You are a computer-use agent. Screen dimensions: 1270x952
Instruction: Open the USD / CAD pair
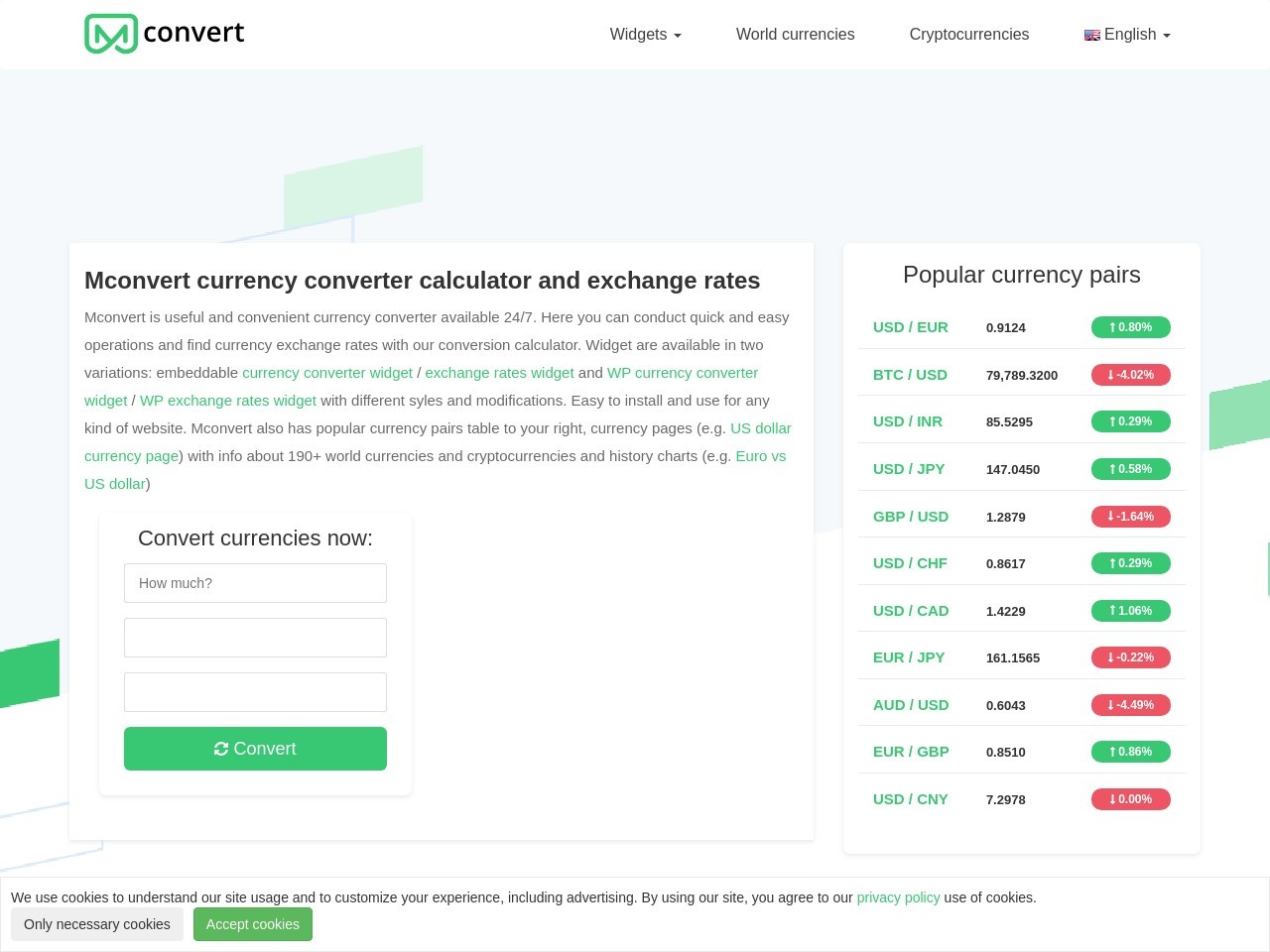click(x=911, y=611)
